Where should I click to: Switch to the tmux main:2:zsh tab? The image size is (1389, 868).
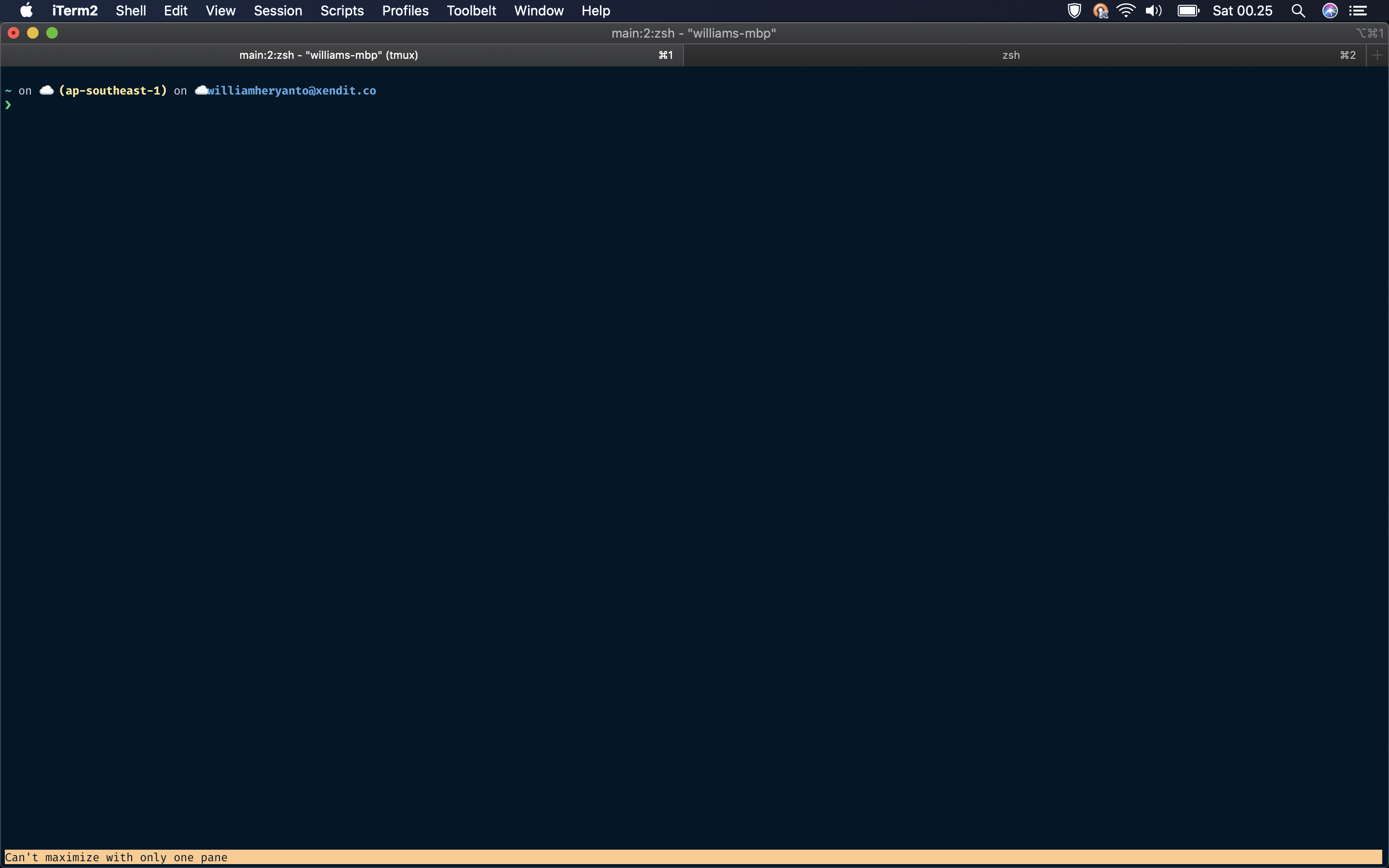pyautogui.click(x=342, y=55)
